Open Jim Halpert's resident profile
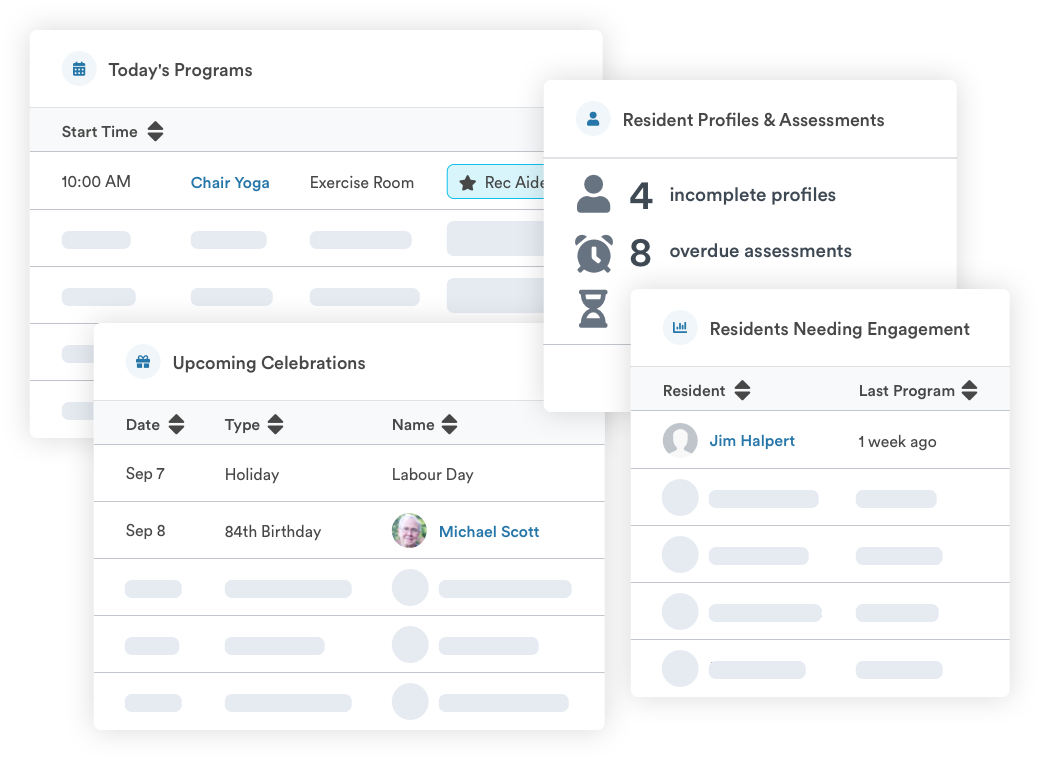 [752, 440]
